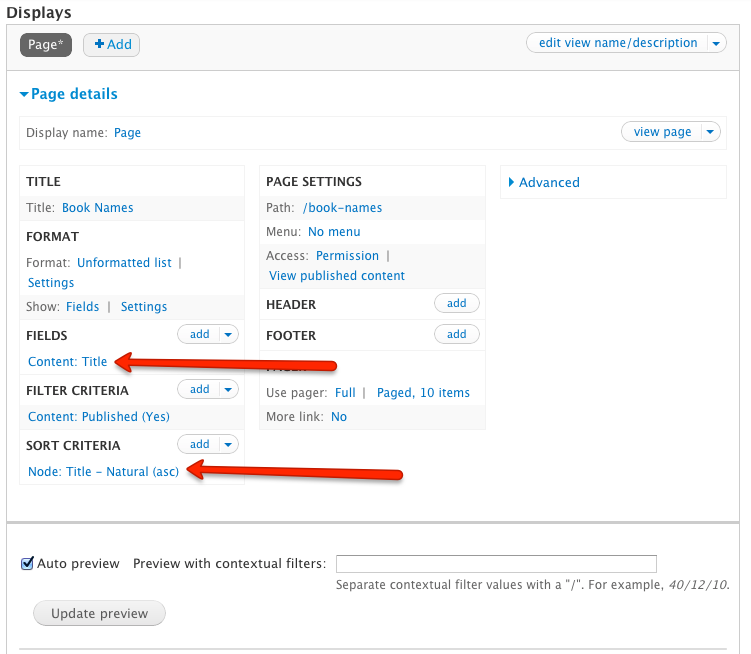The image size is (751, 654).
Task: Open Node: Title - Natural (asc) sort
Action: (x=103, y=472)
